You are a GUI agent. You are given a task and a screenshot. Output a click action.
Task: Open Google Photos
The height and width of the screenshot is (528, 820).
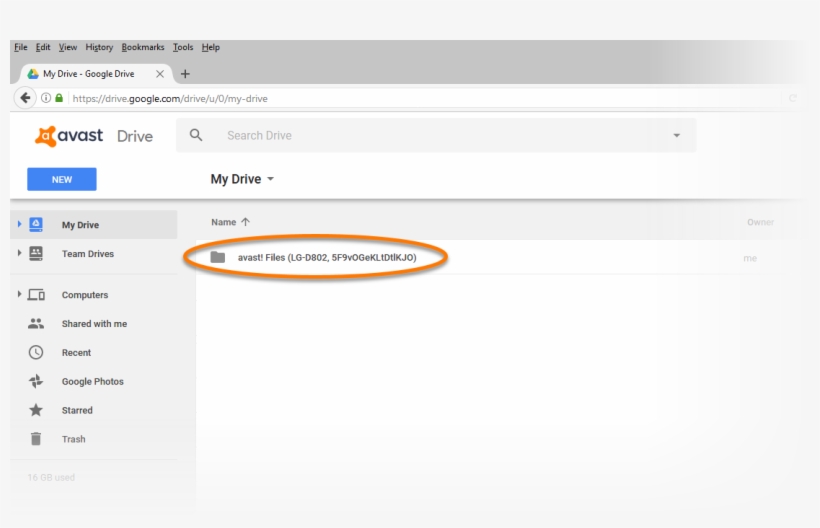[x=93, y=382]
